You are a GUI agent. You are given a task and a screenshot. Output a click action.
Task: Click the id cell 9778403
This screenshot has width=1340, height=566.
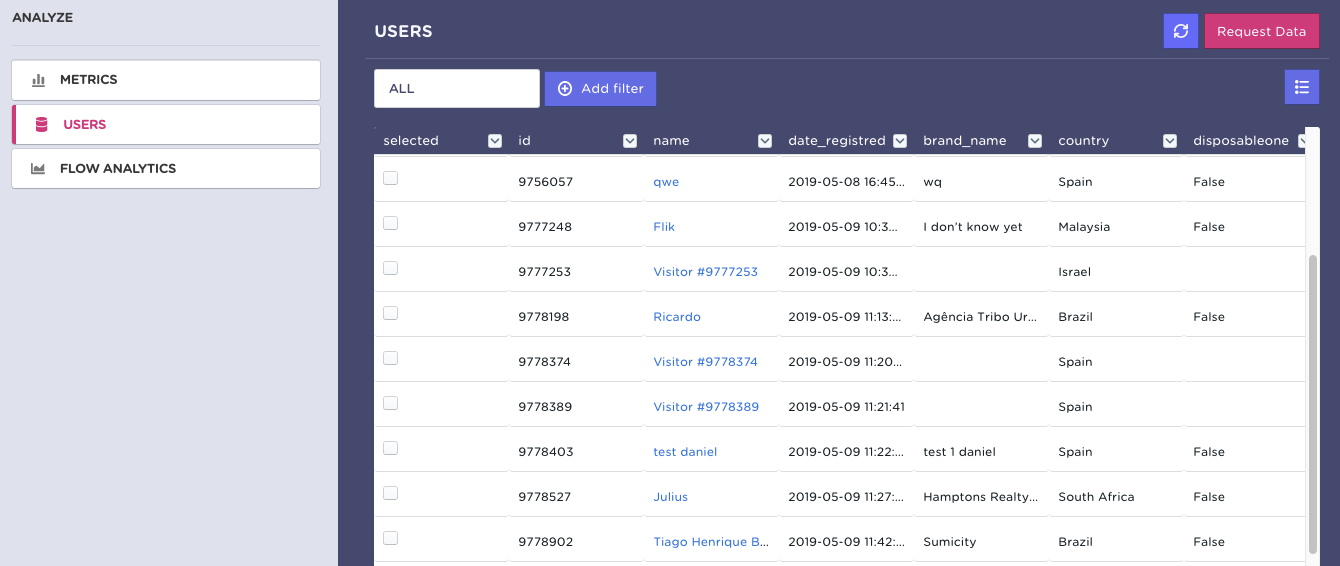[x=546, y=452]
